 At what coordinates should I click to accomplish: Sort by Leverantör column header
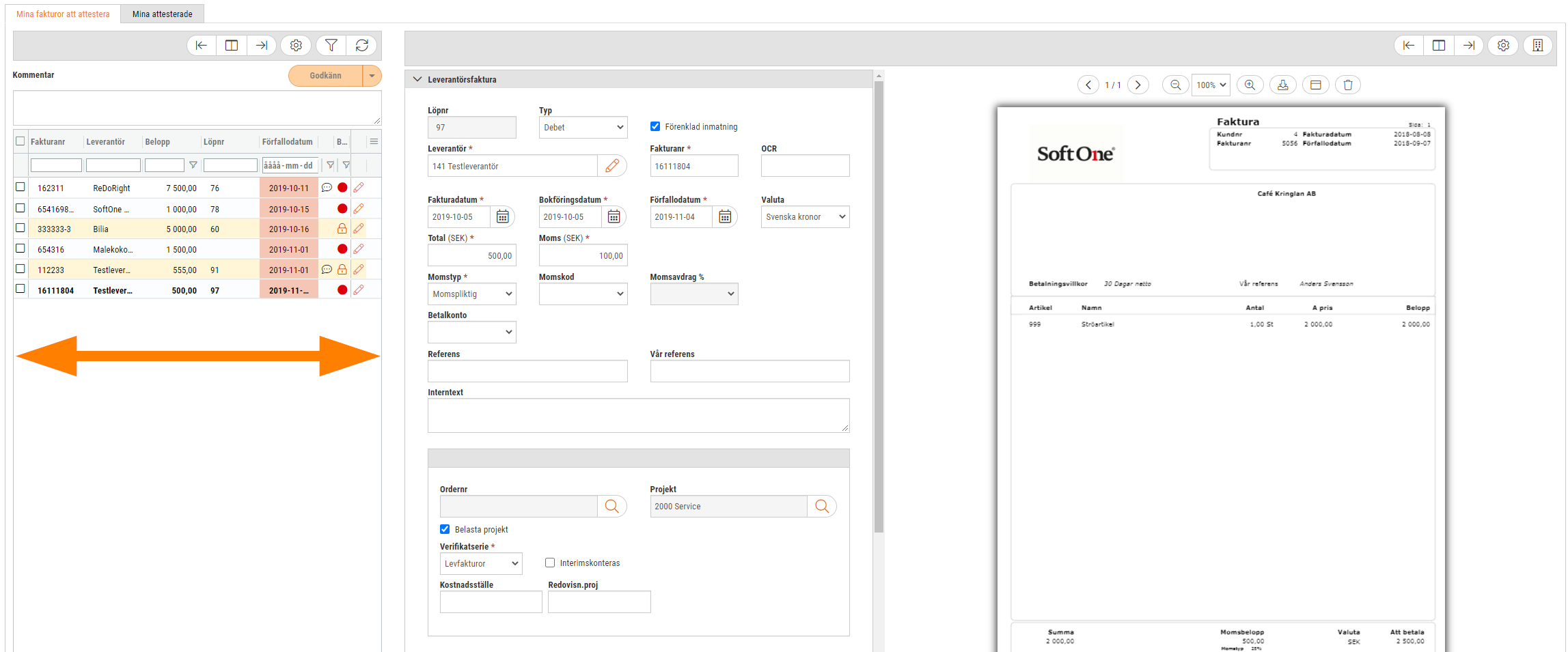[106, 142]
